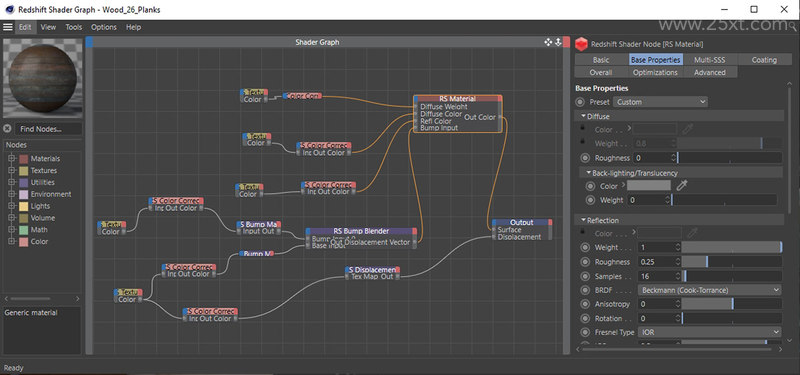Select the Output node title
Image resolution: width=800 pixels, height=375 pixels.
point(521,222)
